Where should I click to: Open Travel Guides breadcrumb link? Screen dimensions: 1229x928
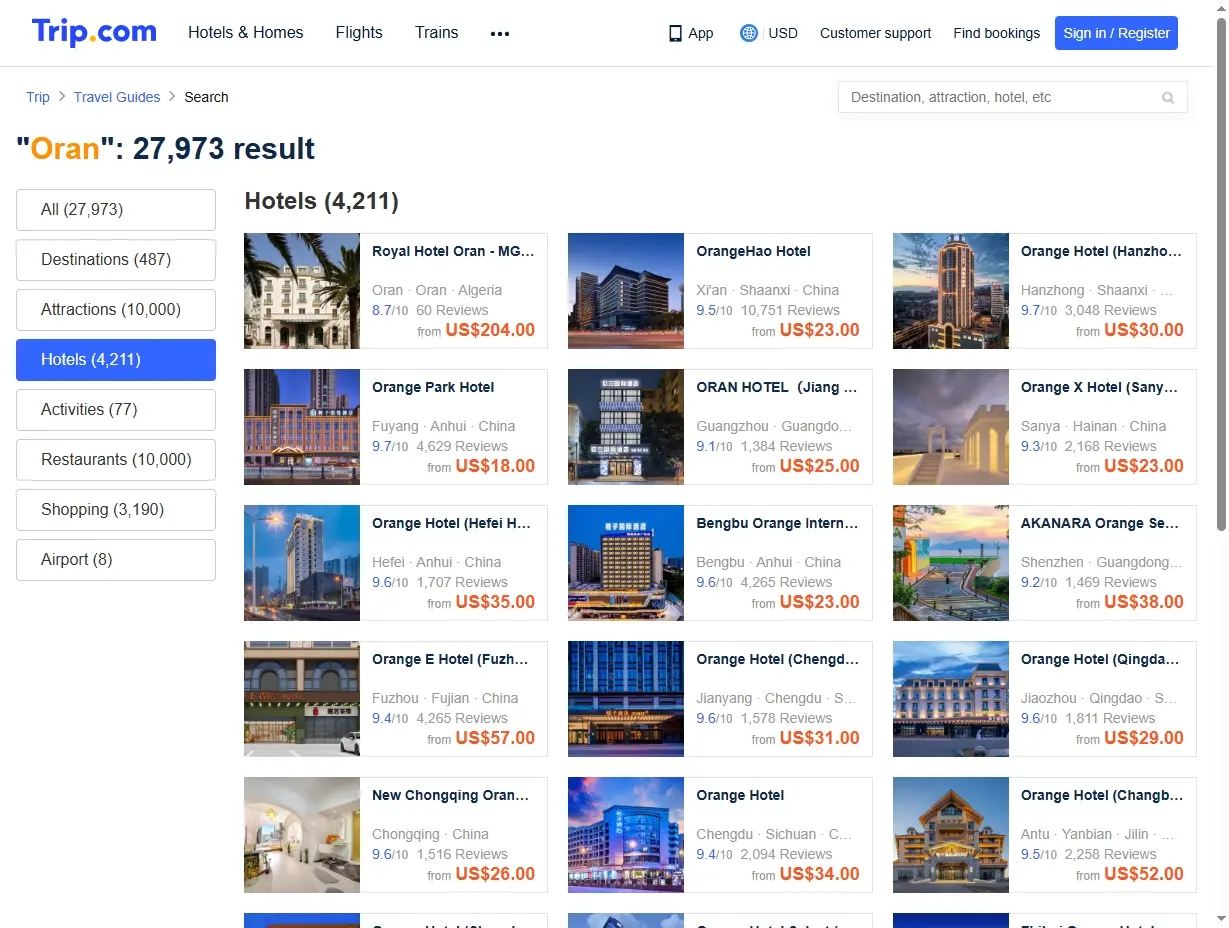coord(117,97)
